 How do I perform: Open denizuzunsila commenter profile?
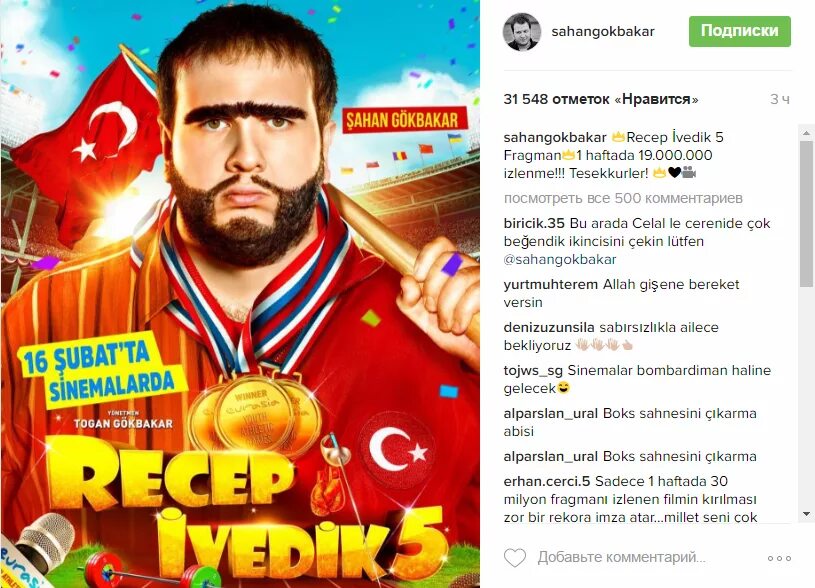tap(549, 328)
